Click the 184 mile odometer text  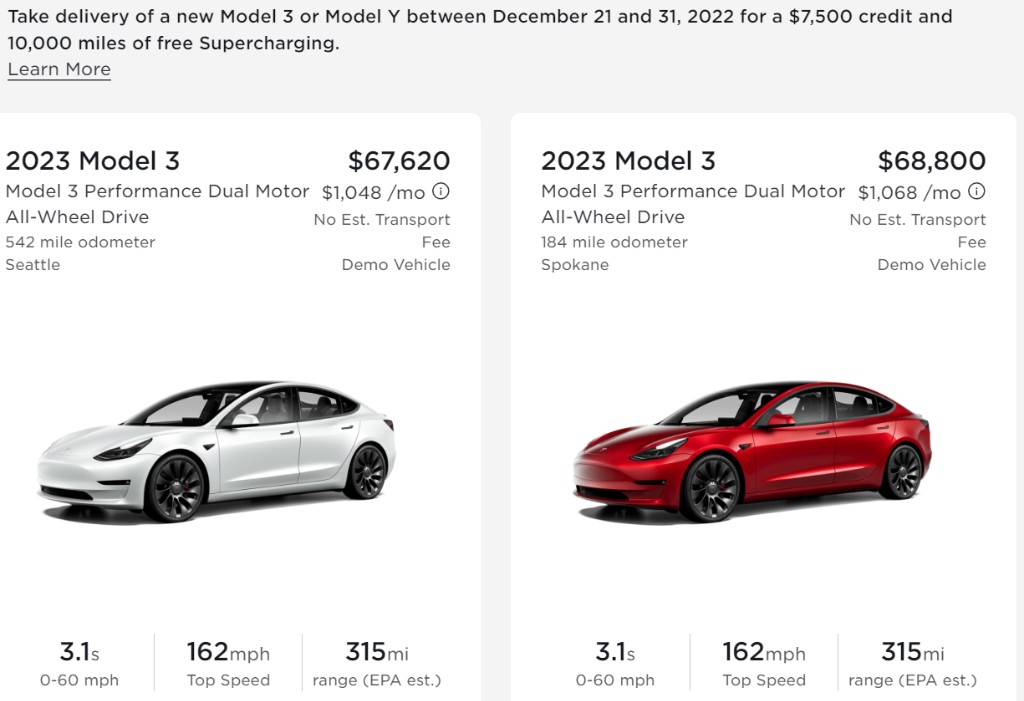[615, 242]
